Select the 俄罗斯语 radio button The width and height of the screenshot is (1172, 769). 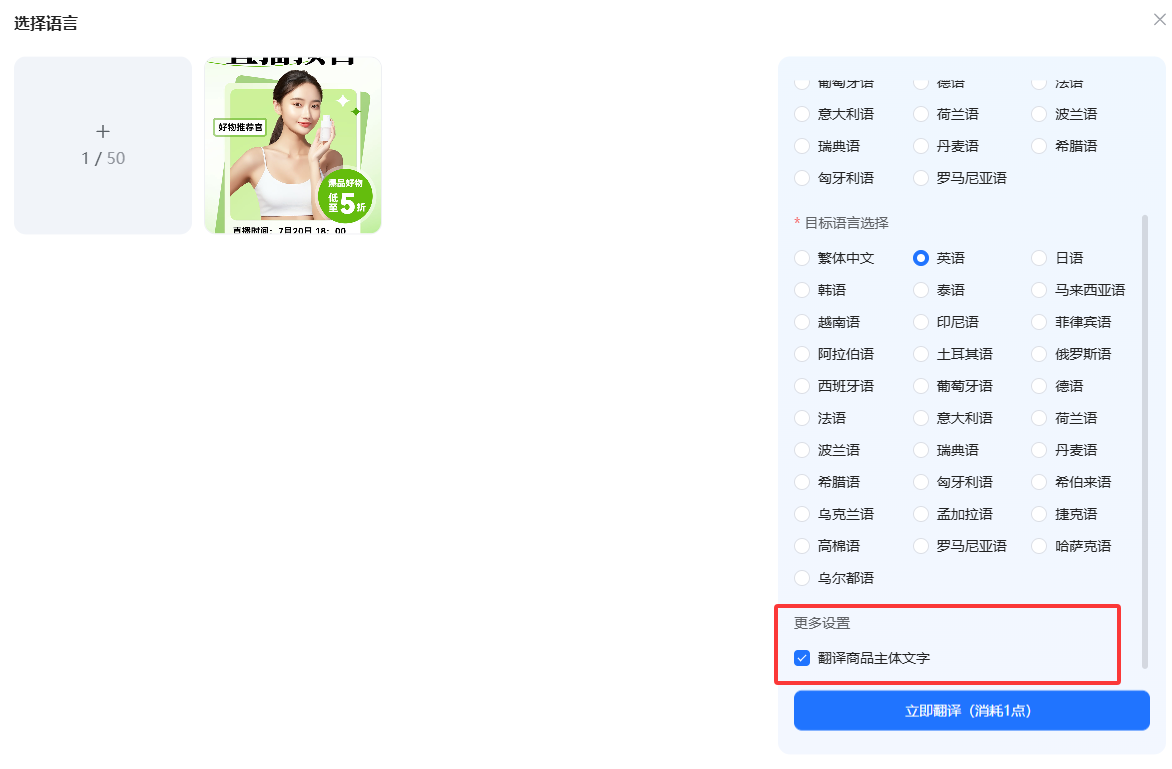click(x=1039, y=354)
